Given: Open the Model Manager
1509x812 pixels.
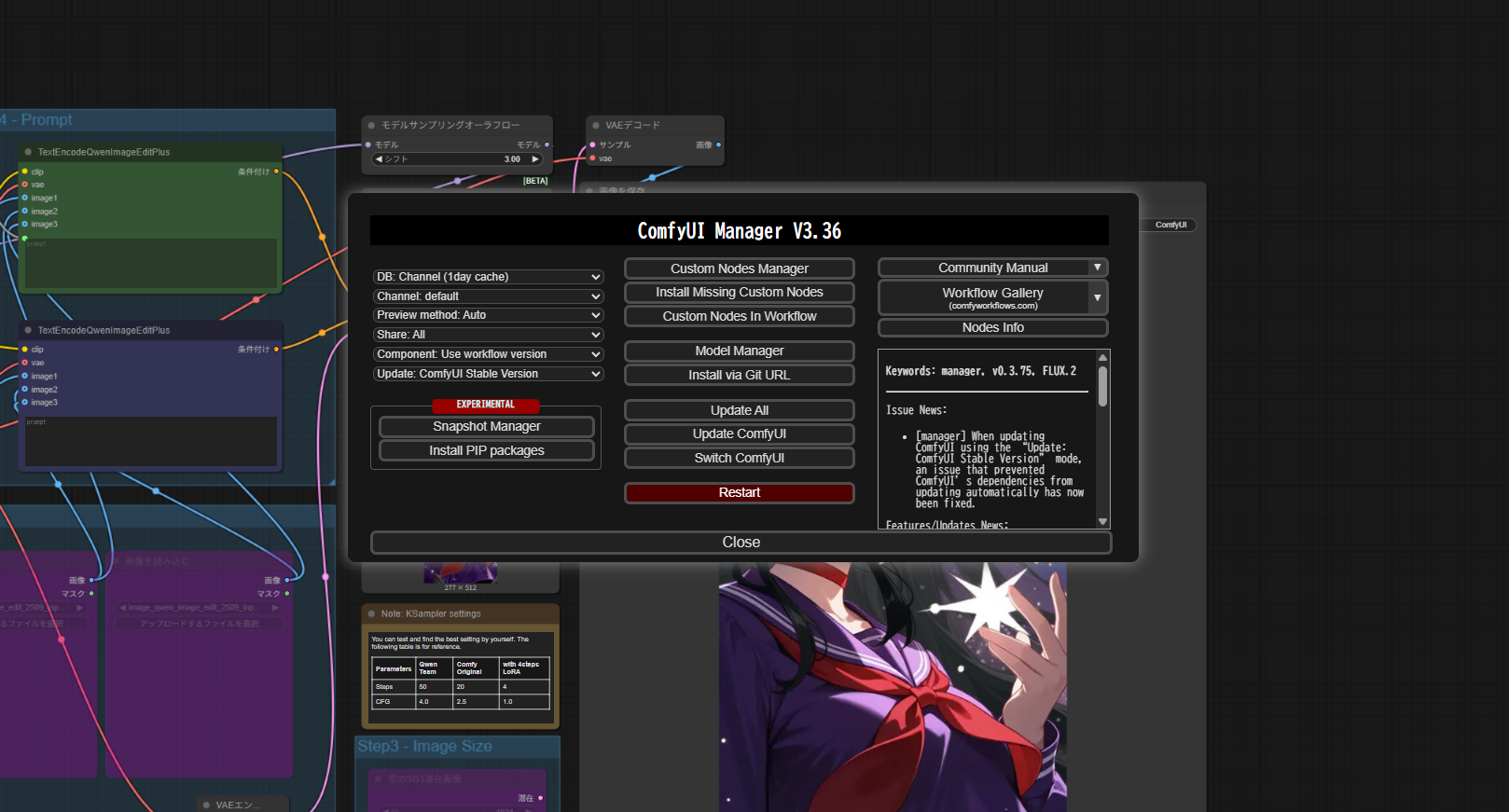Looking at the screenshot, I should click(740, 351).
